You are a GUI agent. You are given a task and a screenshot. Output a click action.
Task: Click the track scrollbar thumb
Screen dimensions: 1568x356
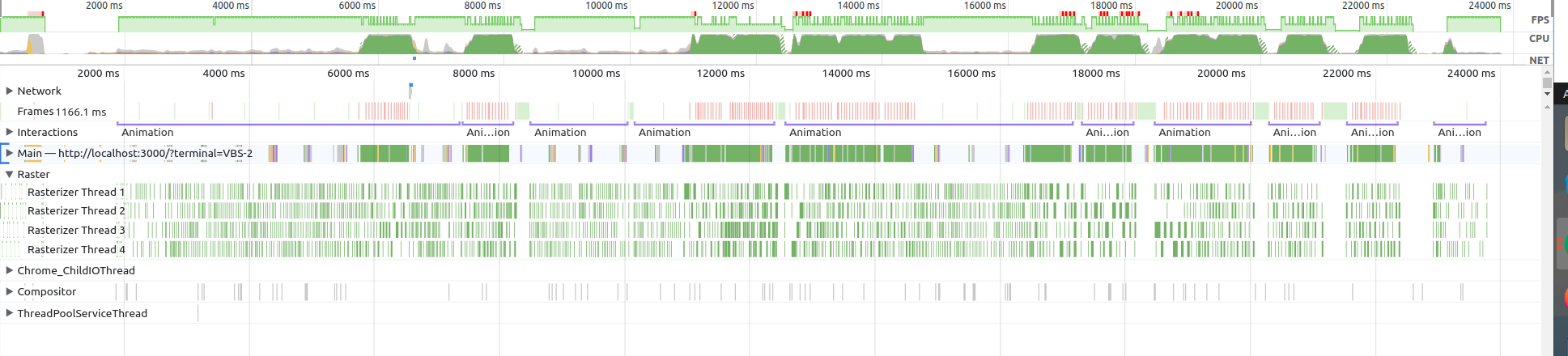point(1547,83)
